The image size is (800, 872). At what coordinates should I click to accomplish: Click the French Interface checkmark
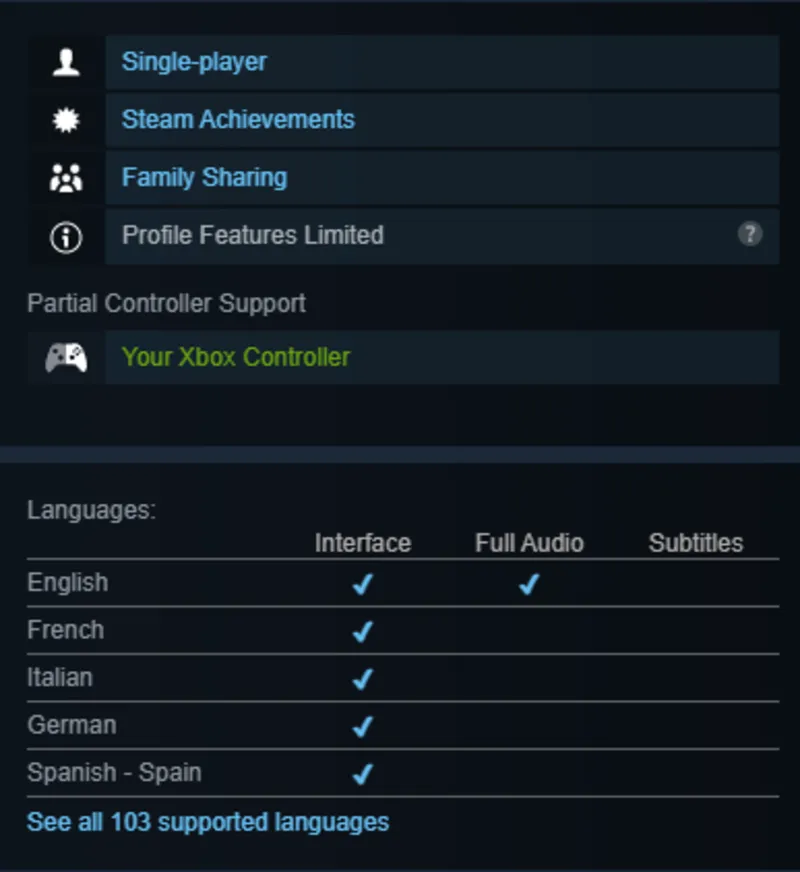tap(362, 631)
